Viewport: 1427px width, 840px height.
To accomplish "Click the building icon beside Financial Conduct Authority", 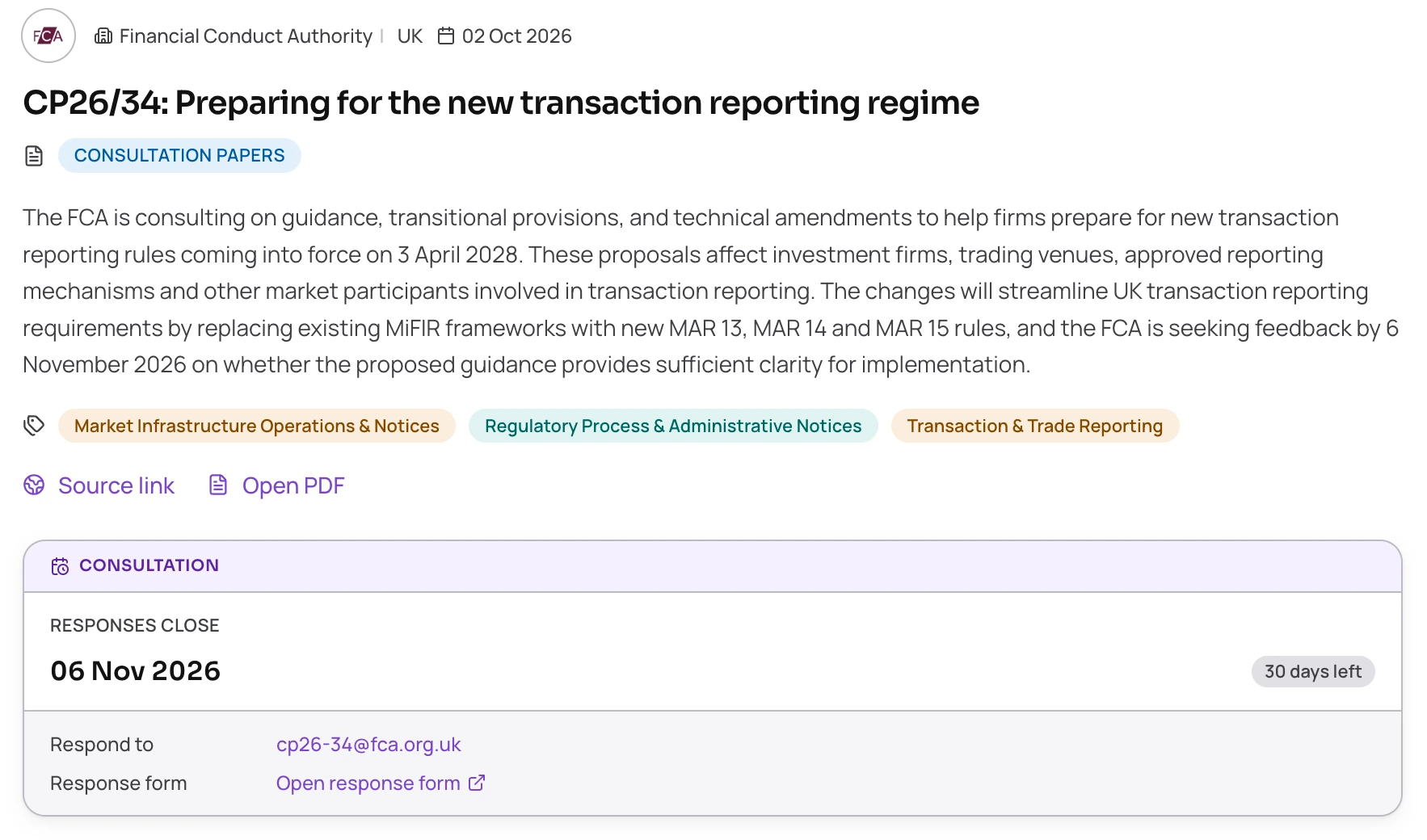I will coord(103,36).
